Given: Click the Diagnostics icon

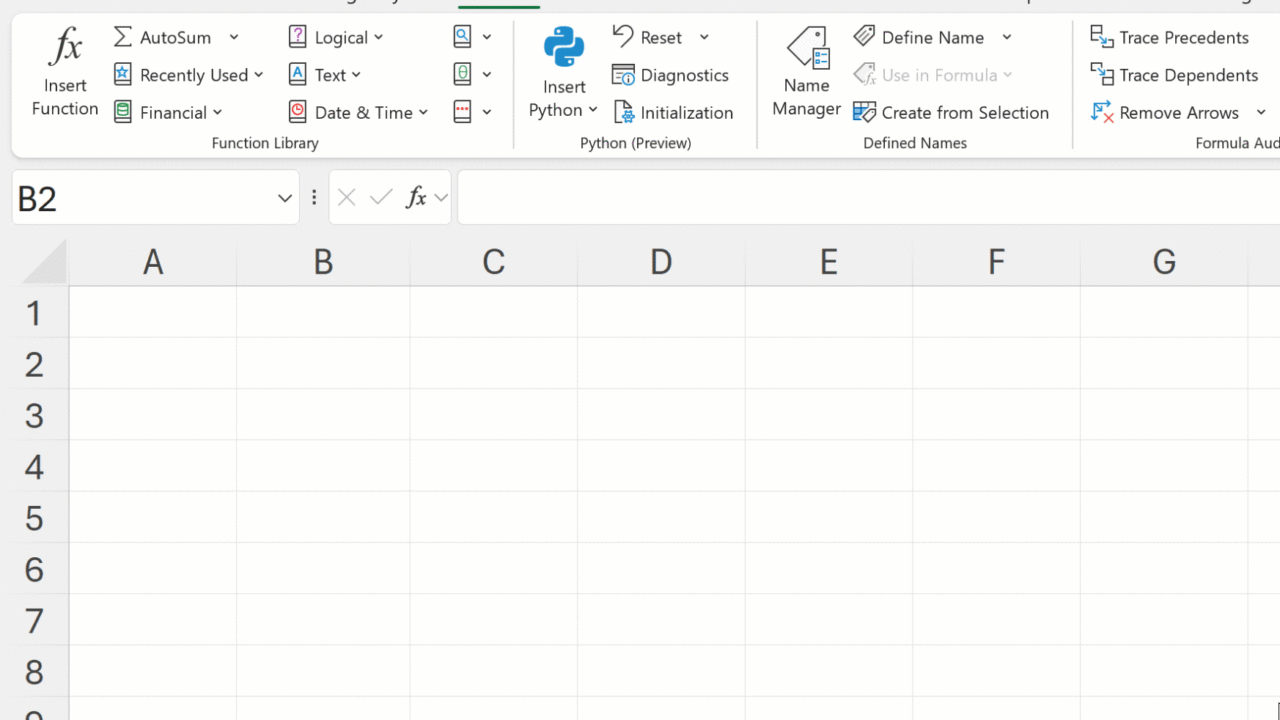Looking at the screenshot, I should [624, 75].
